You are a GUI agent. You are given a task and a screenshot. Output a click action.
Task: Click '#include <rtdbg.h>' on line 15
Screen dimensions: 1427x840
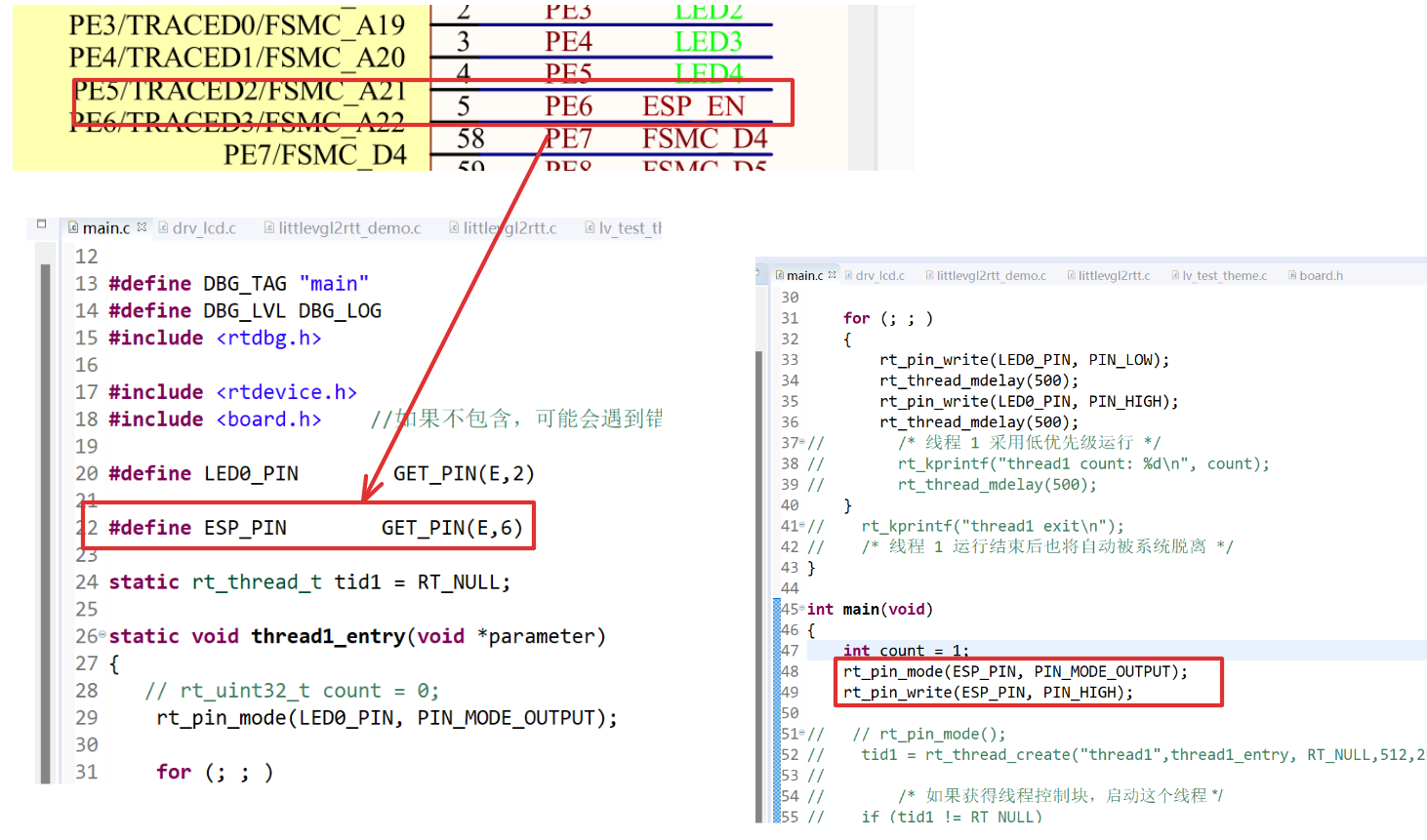(215, 338)
